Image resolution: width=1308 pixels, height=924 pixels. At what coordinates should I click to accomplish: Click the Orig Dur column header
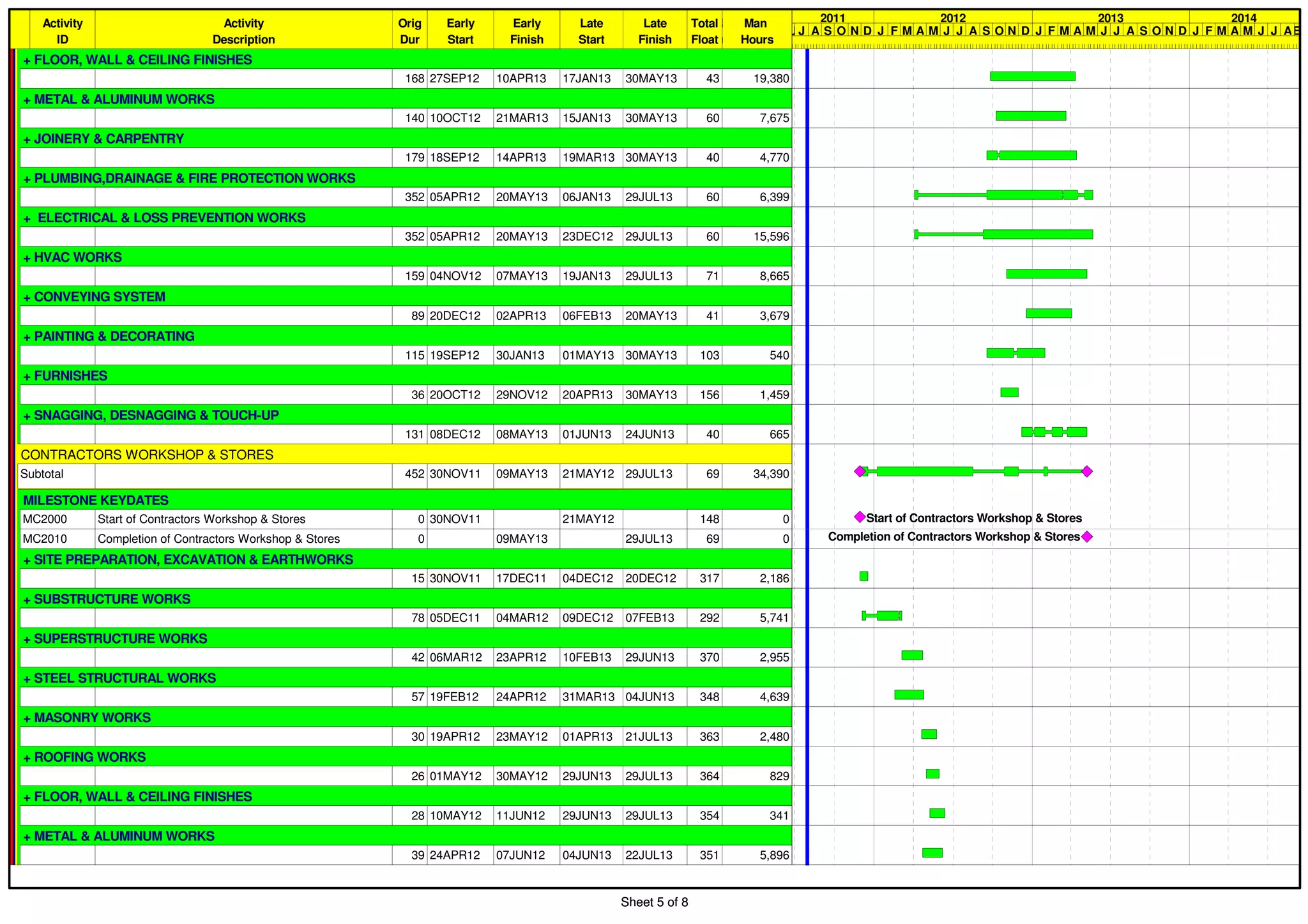[409, 31]
